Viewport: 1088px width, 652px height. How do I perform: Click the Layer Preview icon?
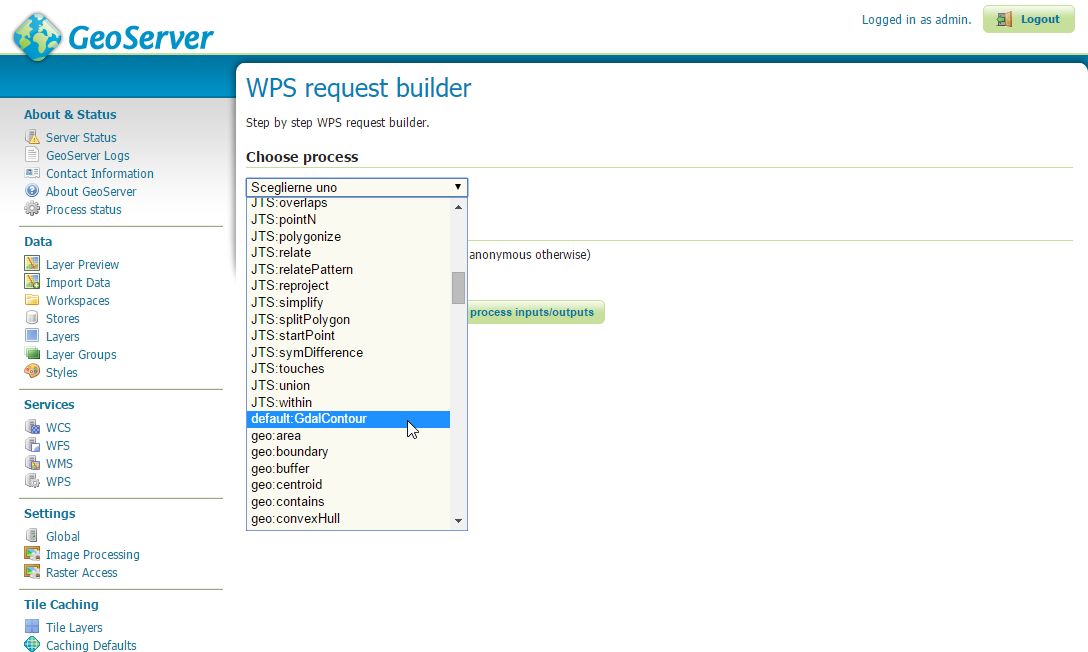(x=32, y=265)
